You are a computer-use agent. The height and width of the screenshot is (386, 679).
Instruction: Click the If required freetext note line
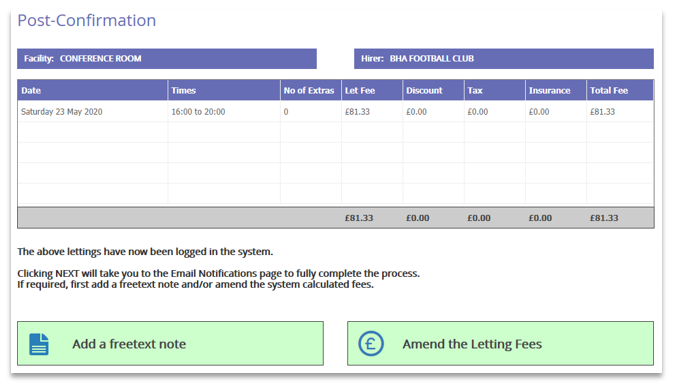tap(195, 285)
